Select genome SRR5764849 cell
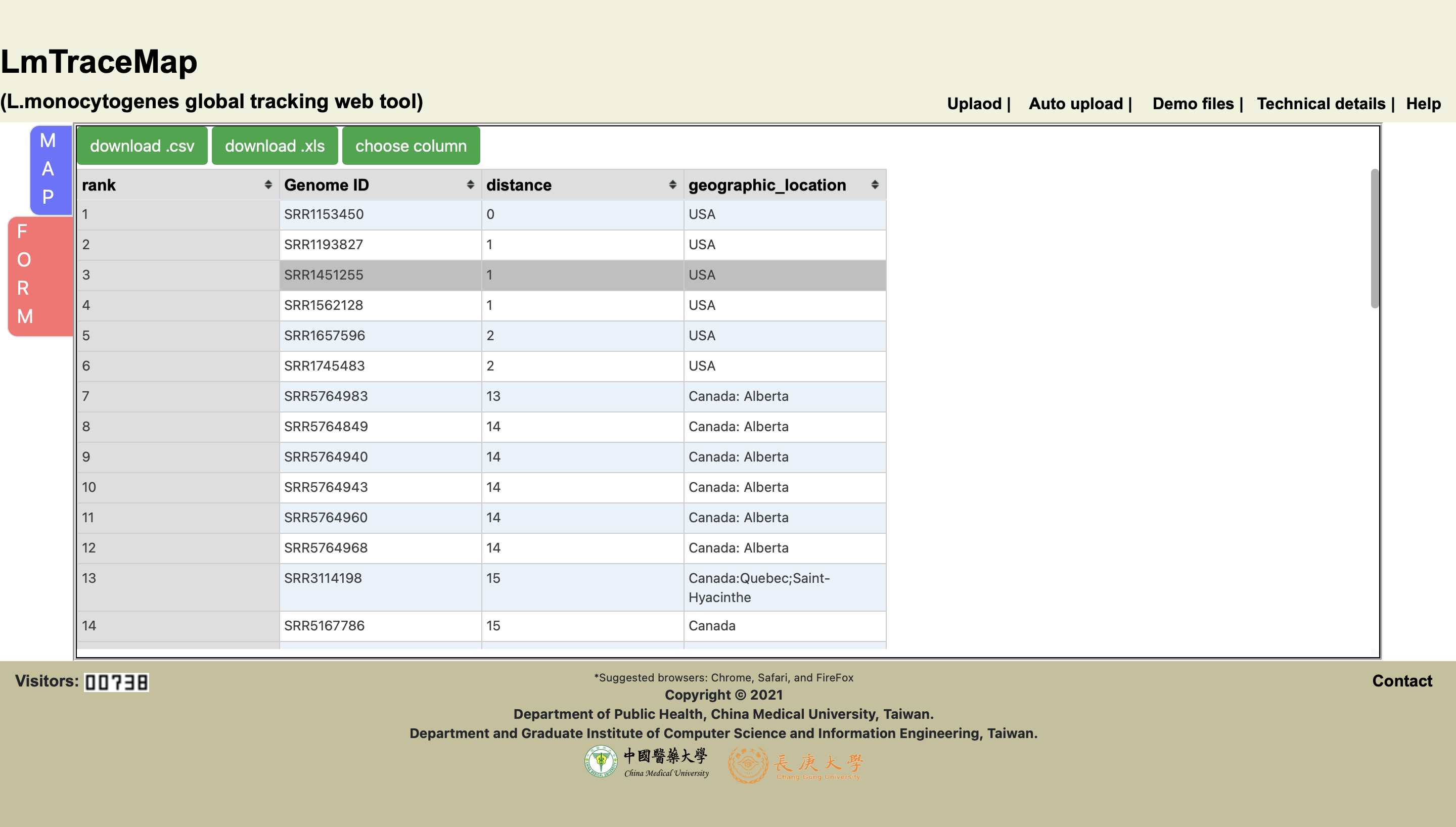 coord(380,427)
